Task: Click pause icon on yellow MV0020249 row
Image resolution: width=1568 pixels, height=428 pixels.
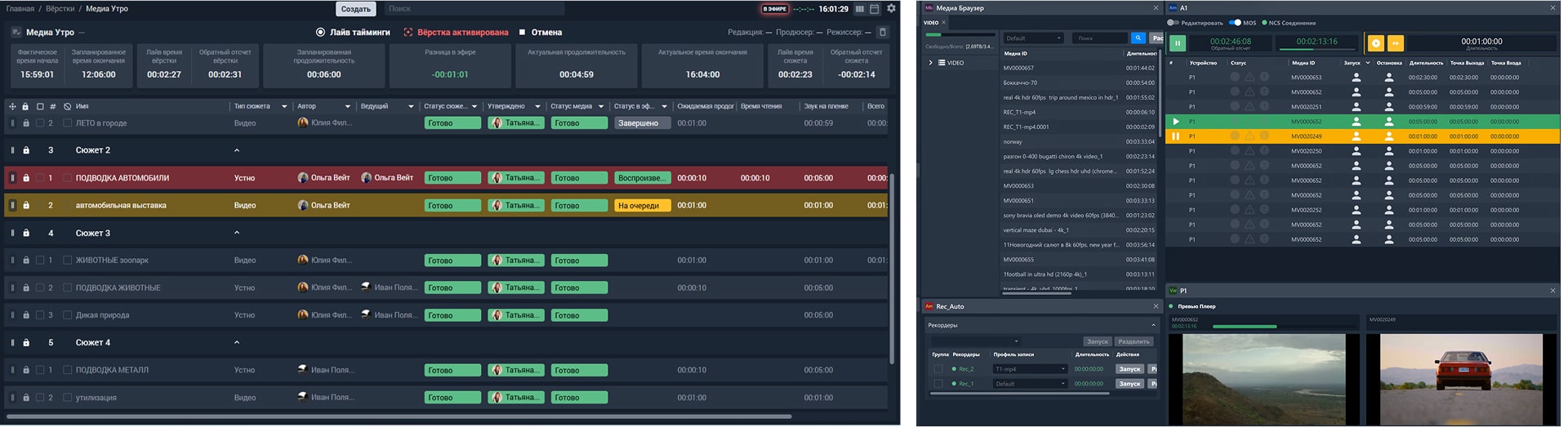Action: [x=1176, y=136]
